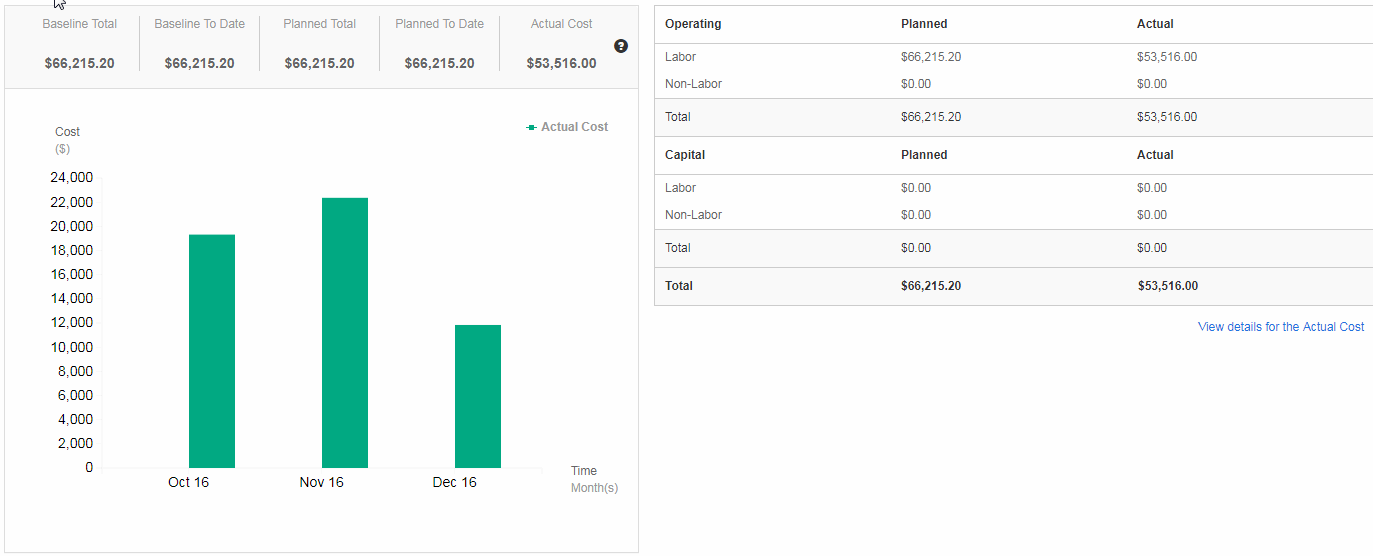Click the Baseline Total summary value
The image size is (1373, 556).
click(80, 63)
